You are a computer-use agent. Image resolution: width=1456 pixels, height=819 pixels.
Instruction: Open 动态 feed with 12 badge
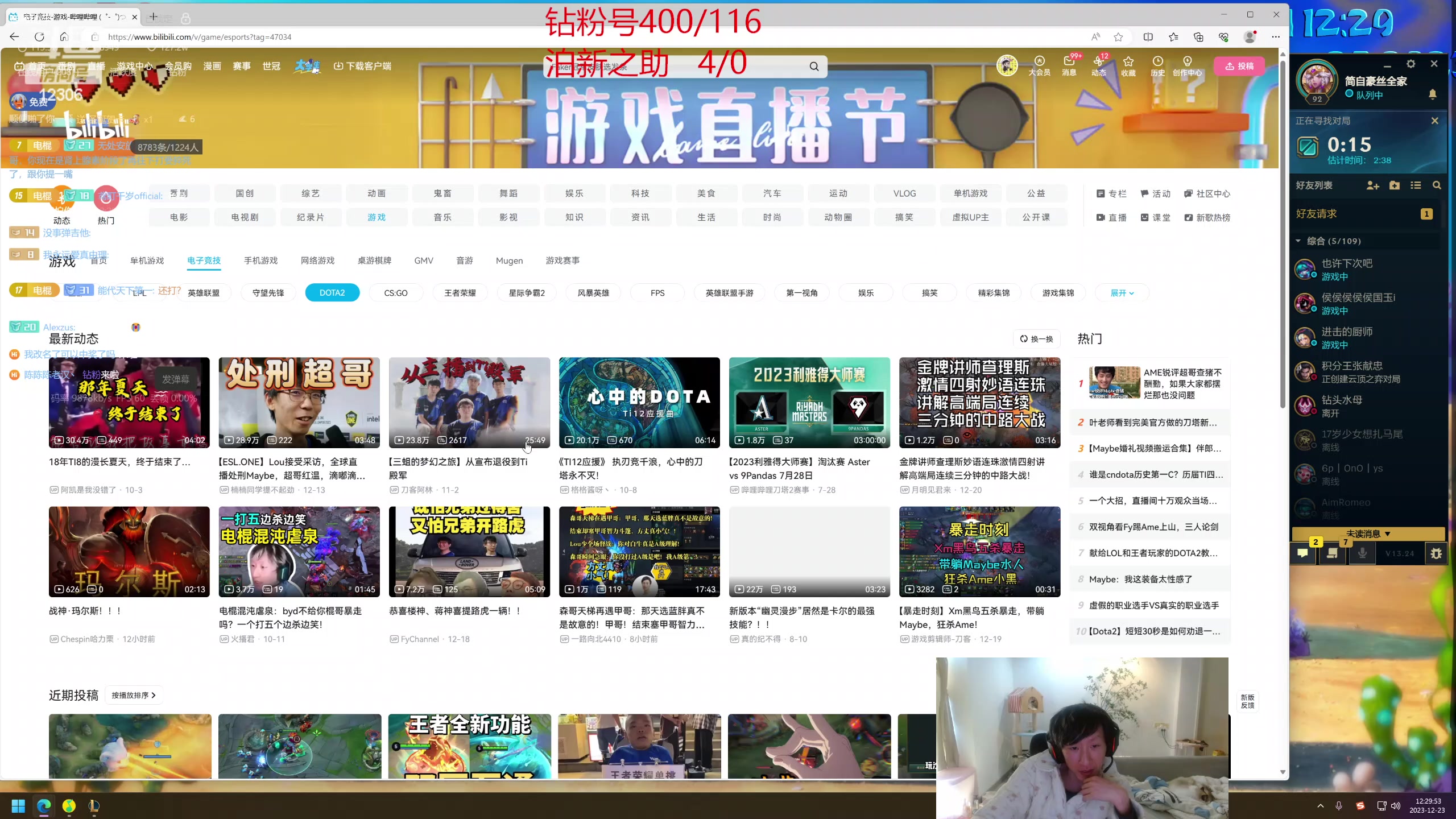(x=1099, y=65)
